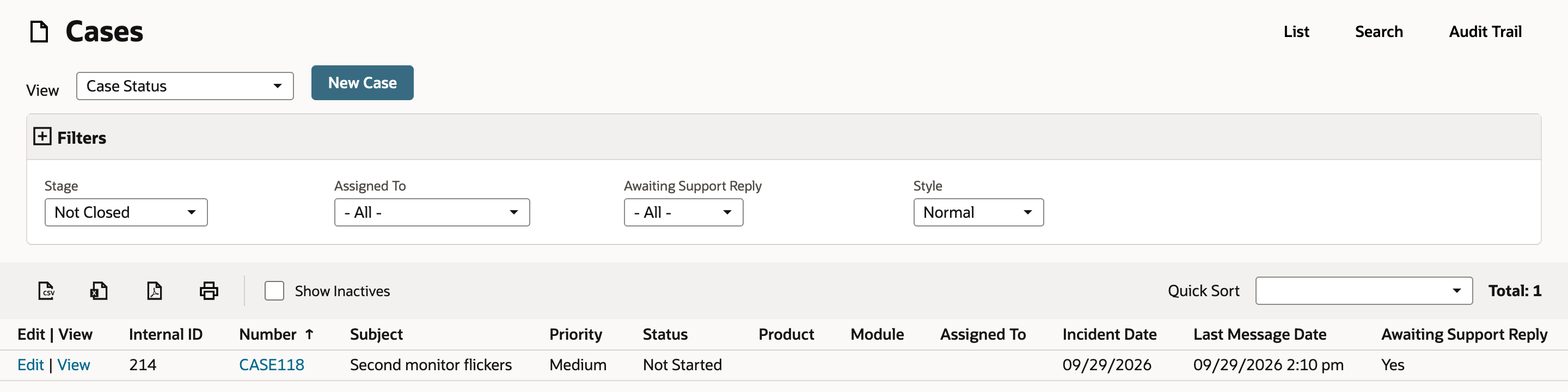
Task: Open the Audit Trail link
Action: pos(1485,32)
